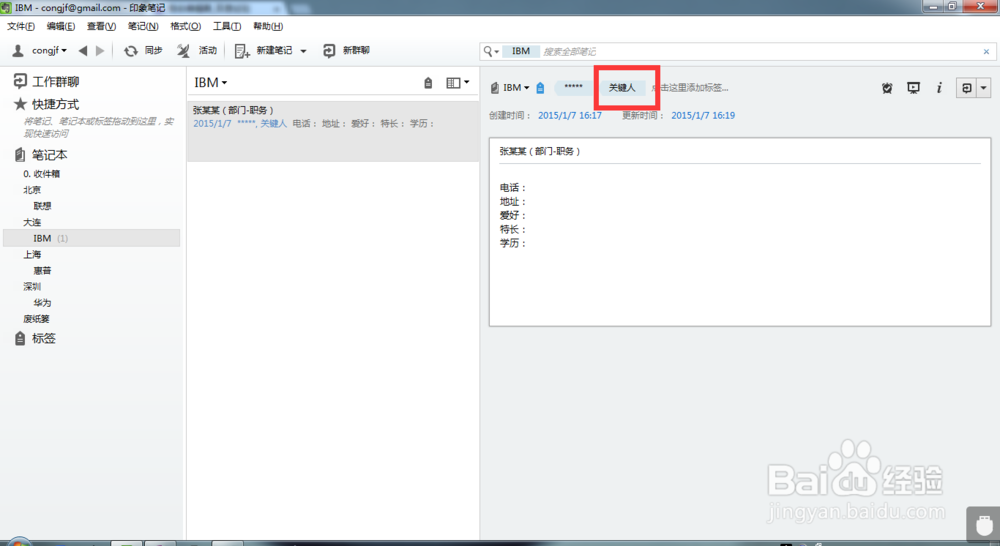Open the 文件(F) menu
This screenshot has width=1000, height=546.
click(21, 26)
